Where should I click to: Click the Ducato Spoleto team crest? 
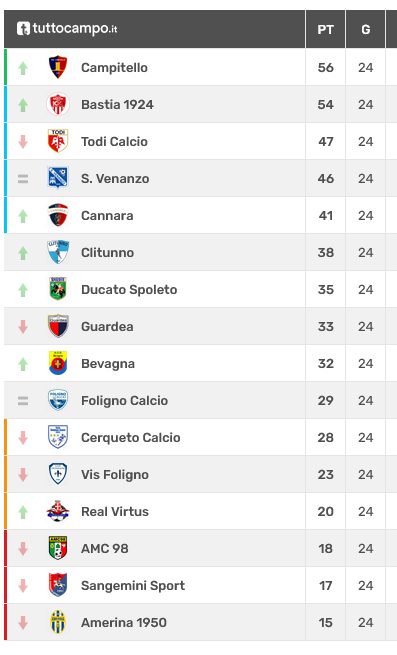(x=58, y=289)
